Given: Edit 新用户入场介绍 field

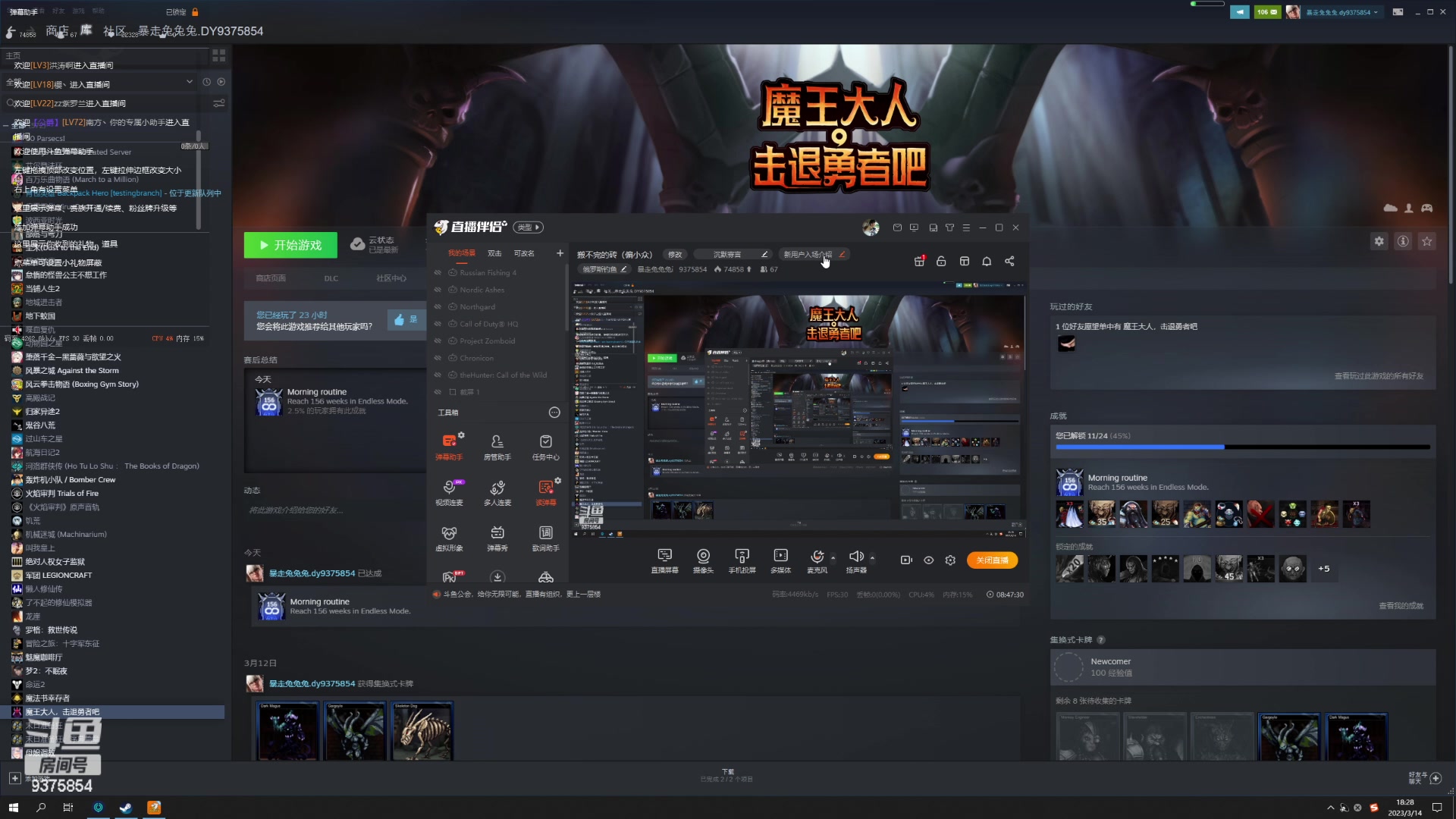Looking at the screenshot, I should (x=814, y=255).
